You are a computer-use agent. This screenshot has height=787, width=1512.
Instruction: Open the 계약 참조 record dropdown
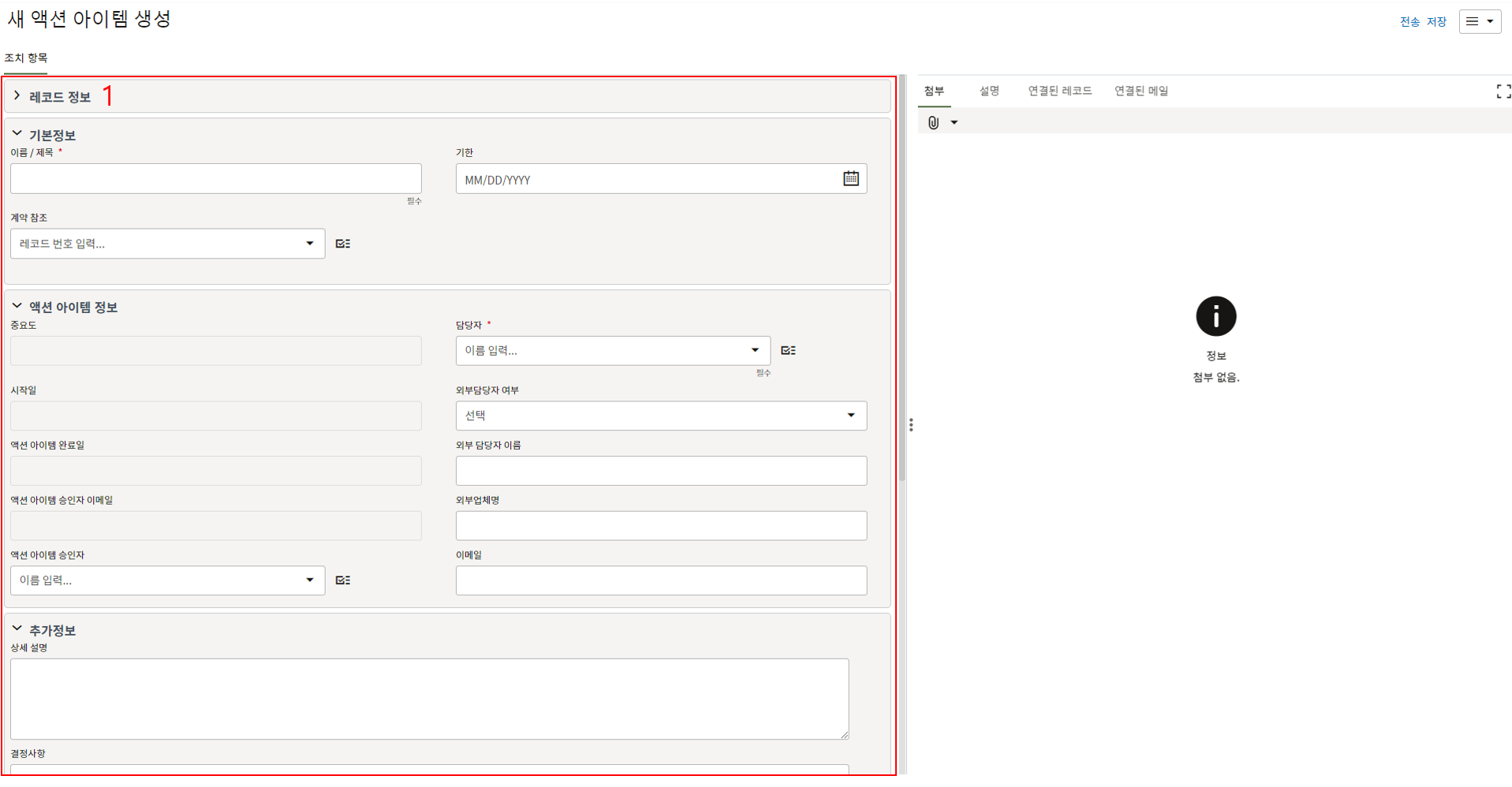[x=309, y=244]
